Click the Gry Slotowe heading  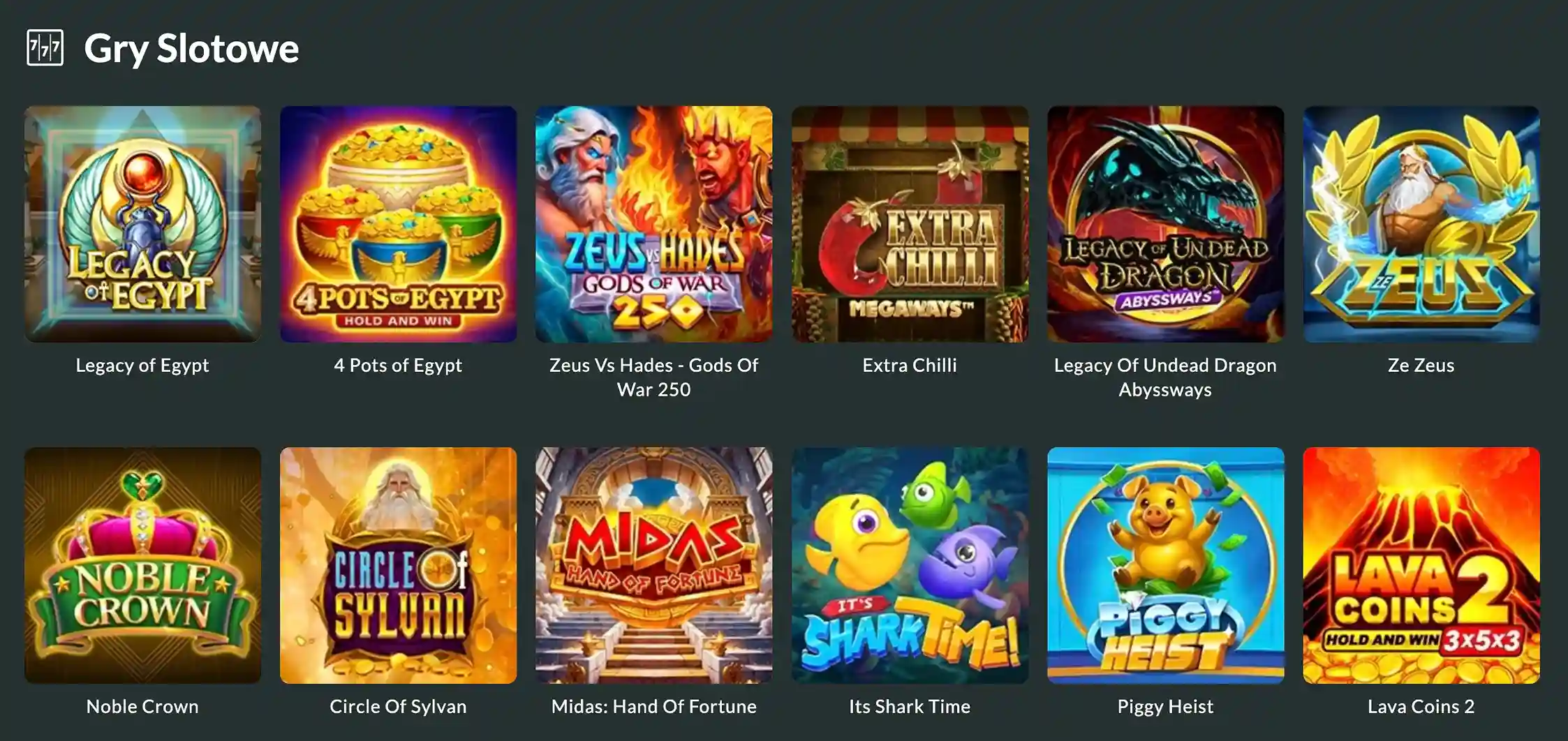191,49
